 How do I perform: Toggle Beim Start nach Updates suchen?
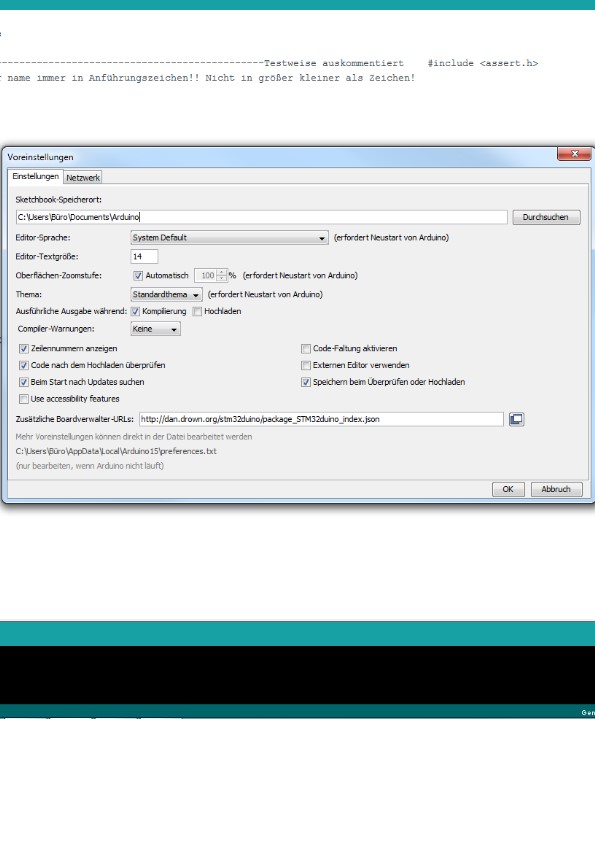tap(24, 382)
